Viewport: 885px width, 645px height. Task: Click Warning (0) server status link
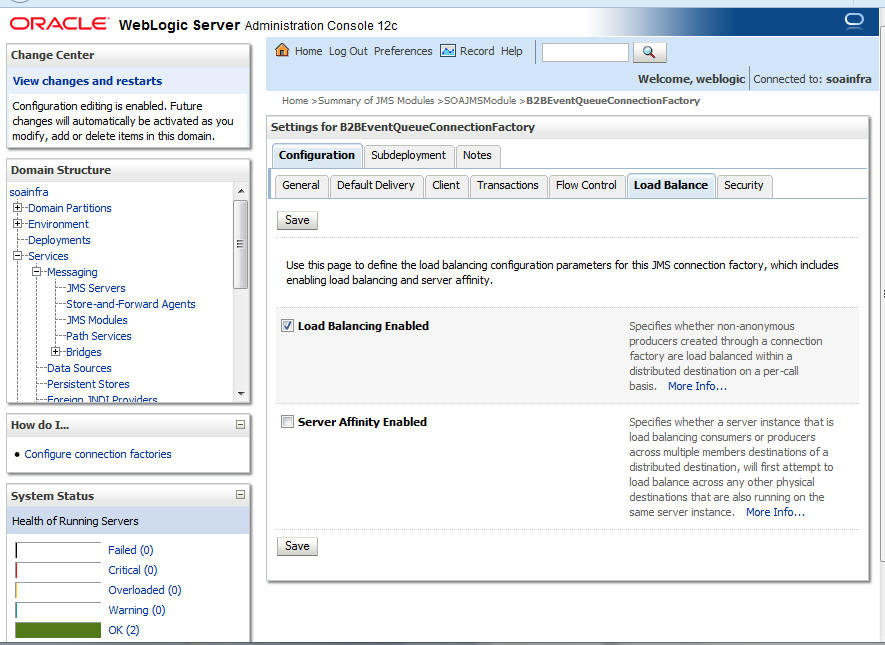point(137,610)
